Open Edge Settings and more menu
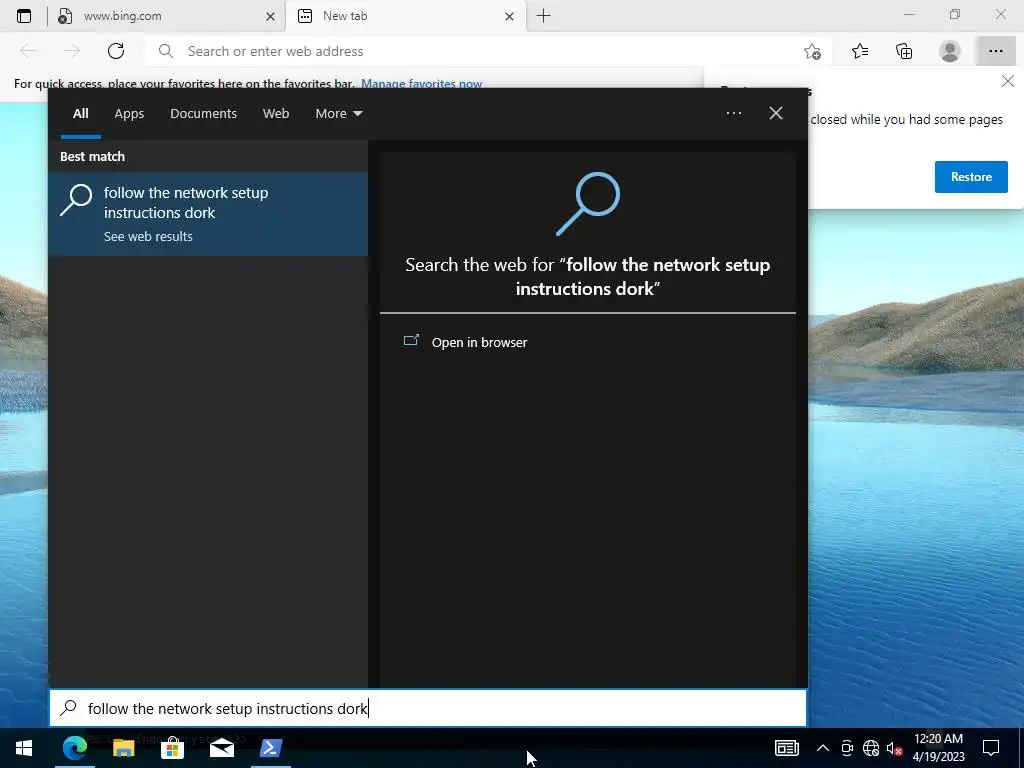Screen dimensions: 1024x768 click(995, 51)
